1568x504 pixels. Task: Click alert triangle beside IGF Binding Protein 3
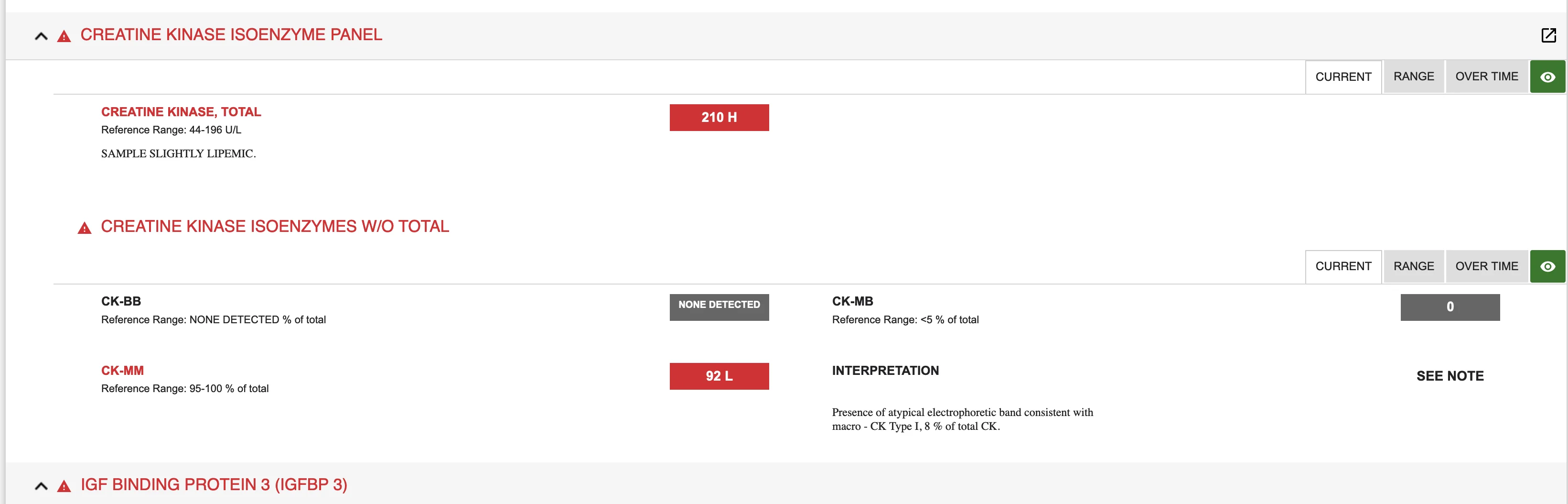(x=64, y=486)
